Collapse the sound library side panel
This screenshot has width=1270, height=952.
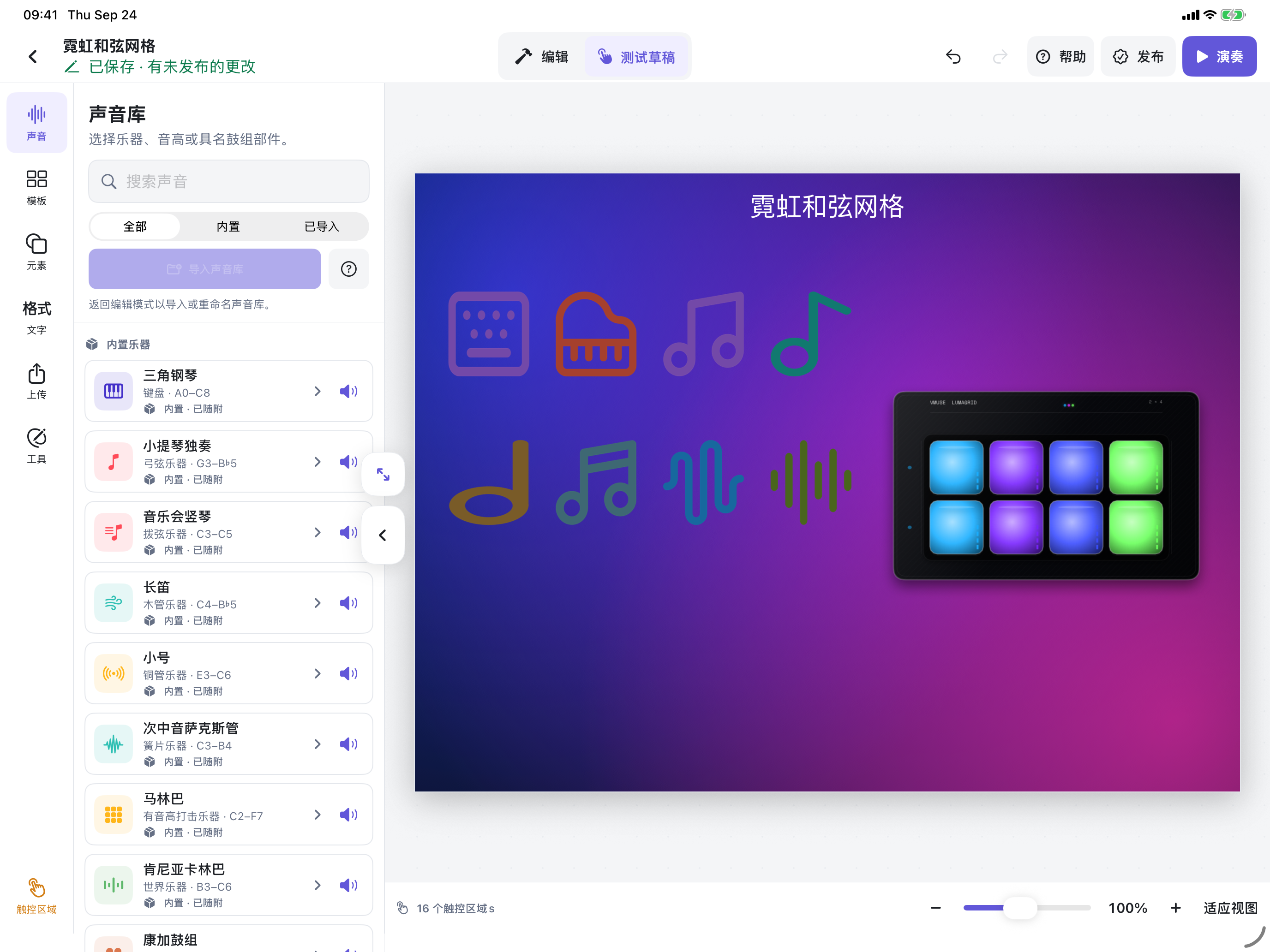383,535
